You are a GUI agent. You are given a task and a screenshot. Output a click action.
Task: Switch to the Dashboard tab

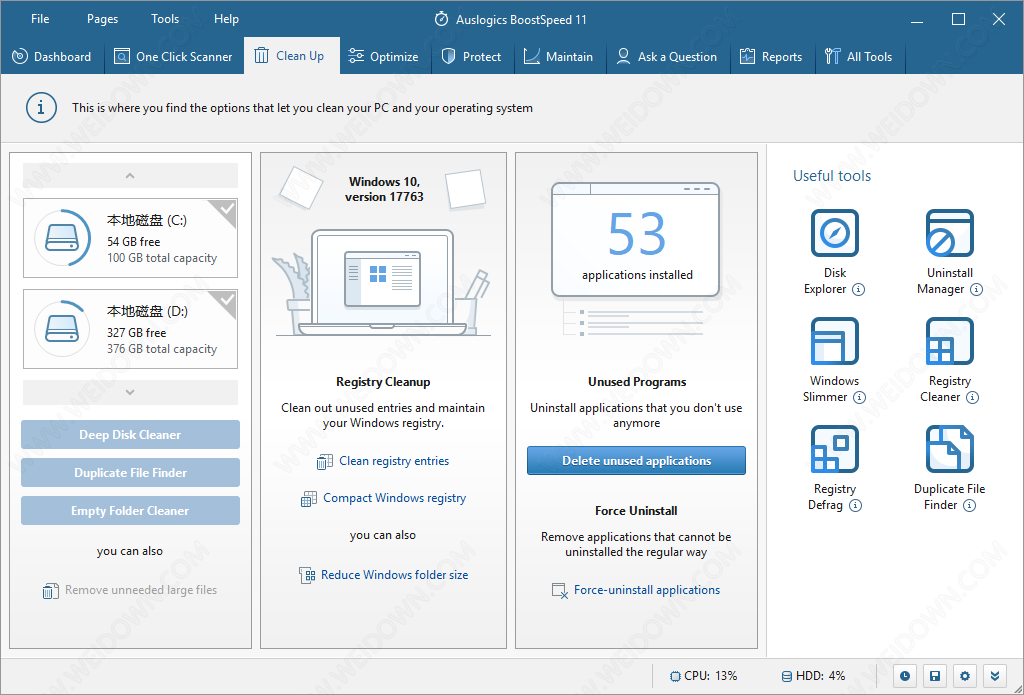click(52, 56)
